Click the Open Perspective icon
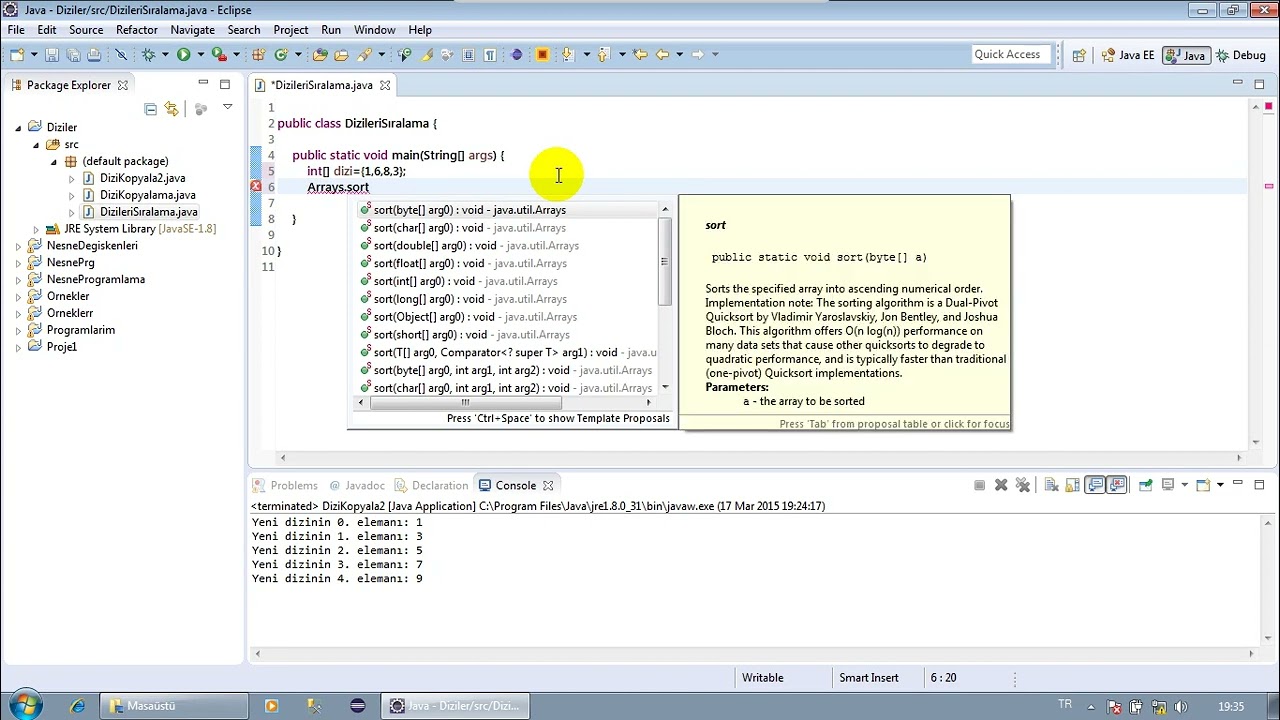 pyautogui.click(x=1079, y=56)
